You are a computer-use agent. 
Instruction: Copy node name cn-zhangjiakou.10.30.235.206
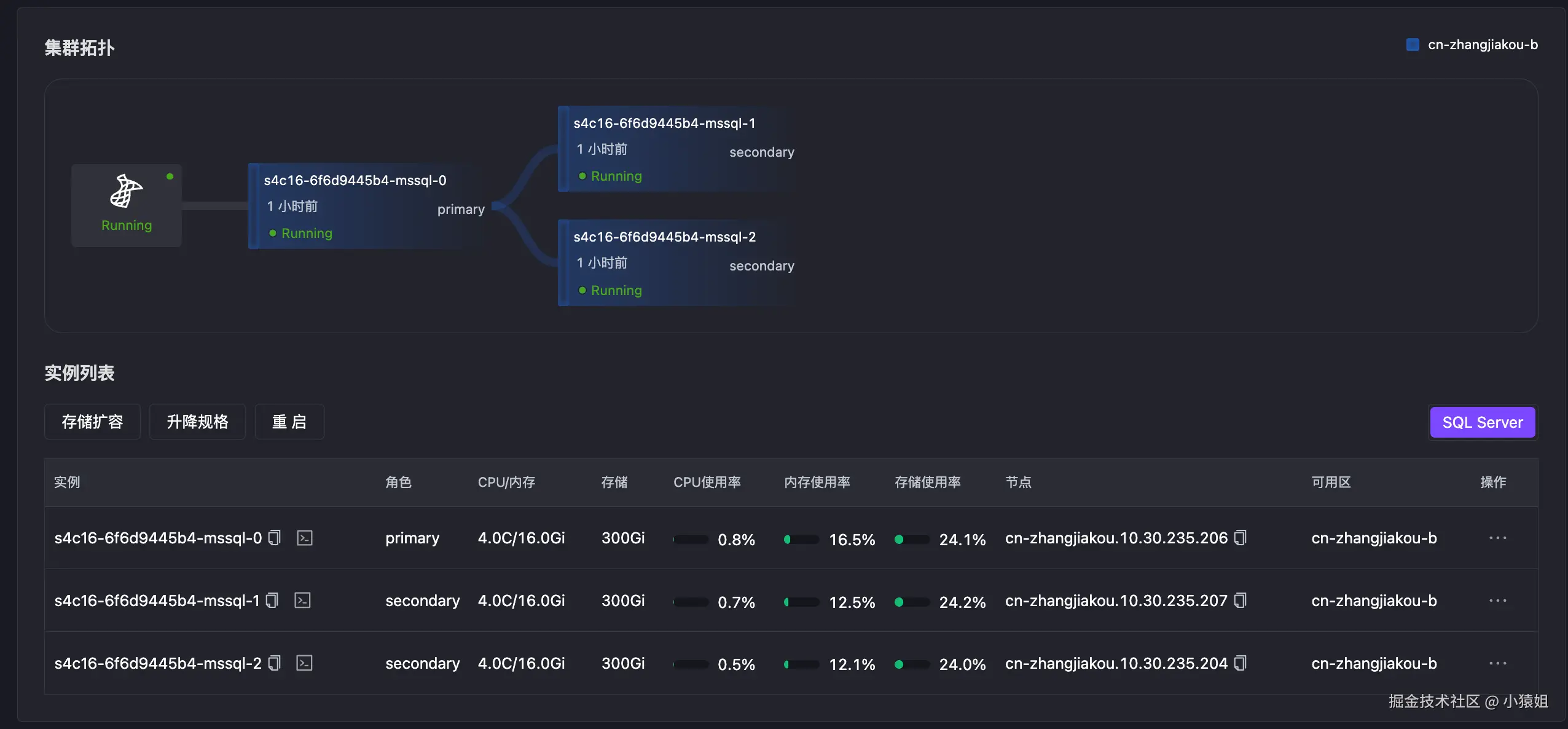(1241, 538)
